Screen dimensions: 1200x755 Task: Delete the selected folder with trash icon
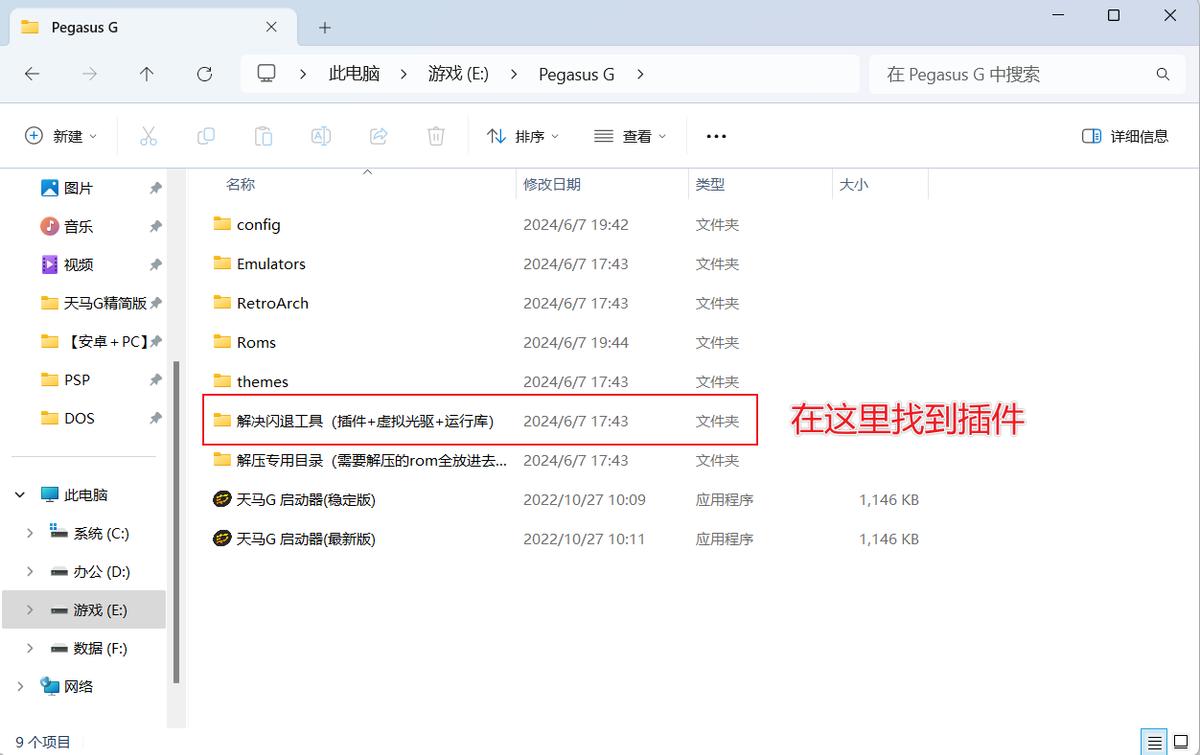tap(436, 136)
